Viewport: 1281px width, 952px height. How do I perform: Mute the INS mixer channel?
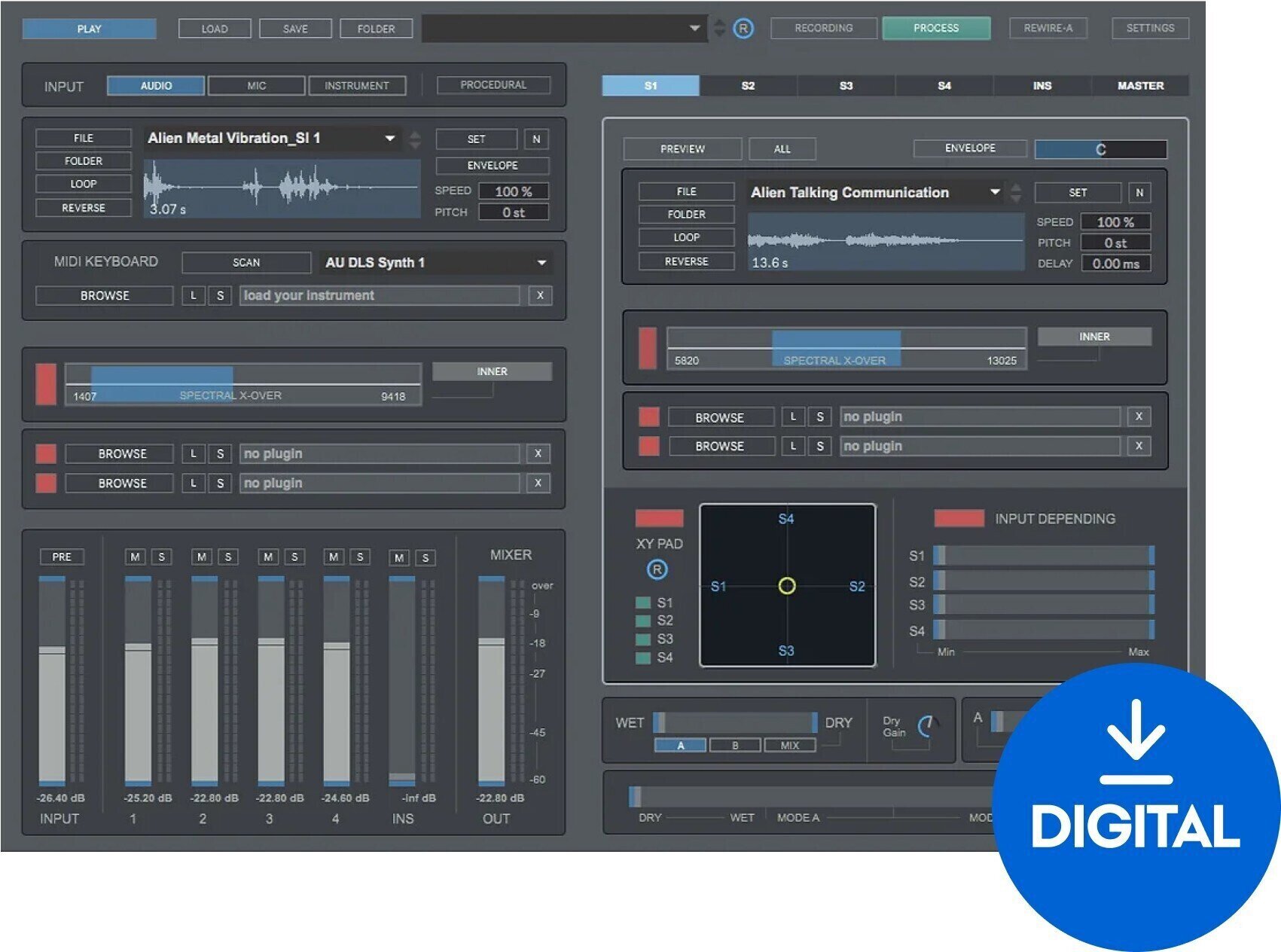(399, 557)
